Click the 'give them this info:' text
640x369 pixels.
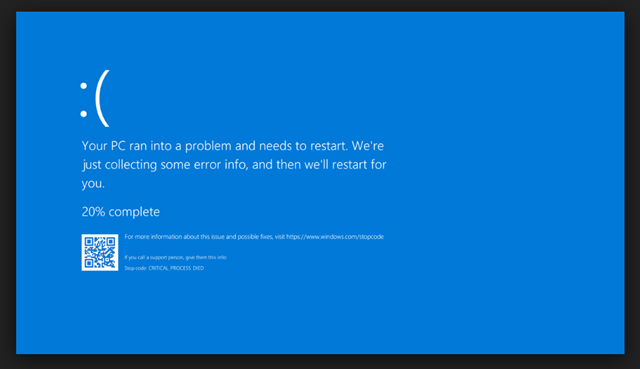coord(206,258)
